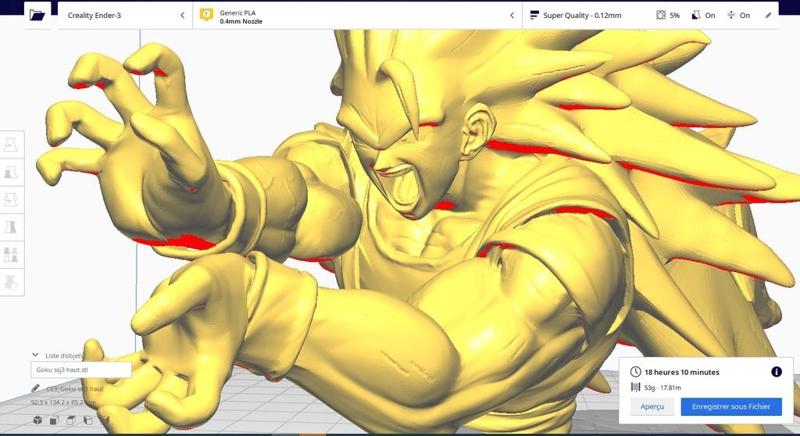
Task: Click the pencil icon beside job name
Action: pyautogui.click(x=35, y=389)
